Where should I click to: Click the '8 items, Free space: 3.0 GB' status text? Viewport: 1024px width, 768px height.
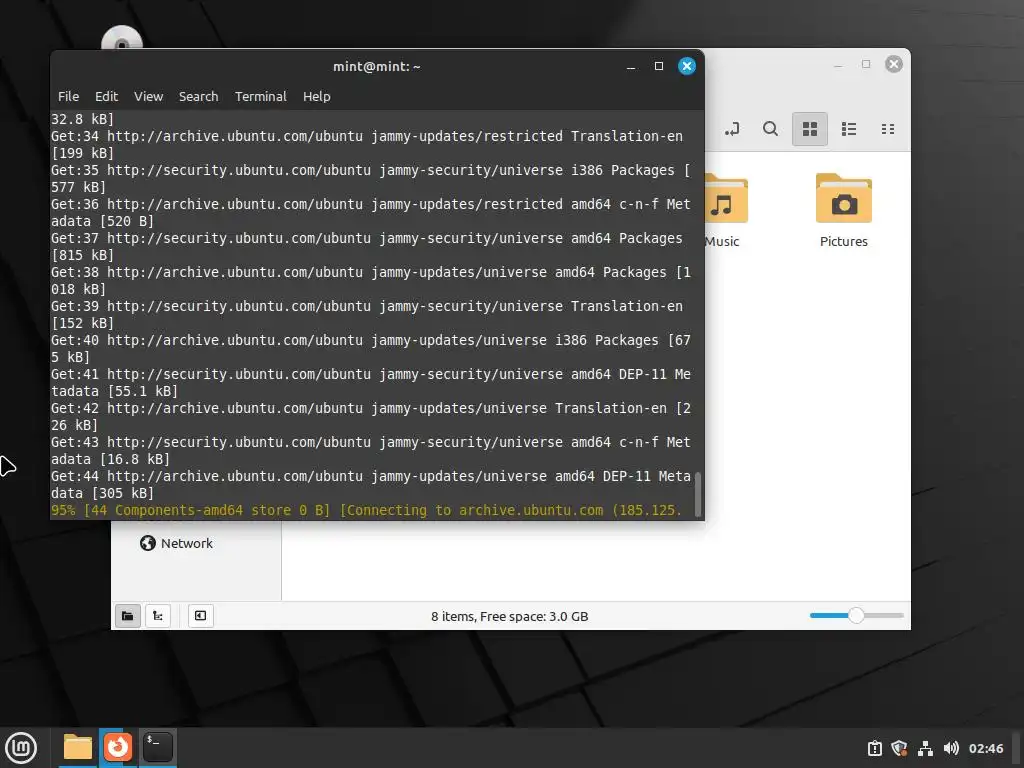click(x=509, y=616)
